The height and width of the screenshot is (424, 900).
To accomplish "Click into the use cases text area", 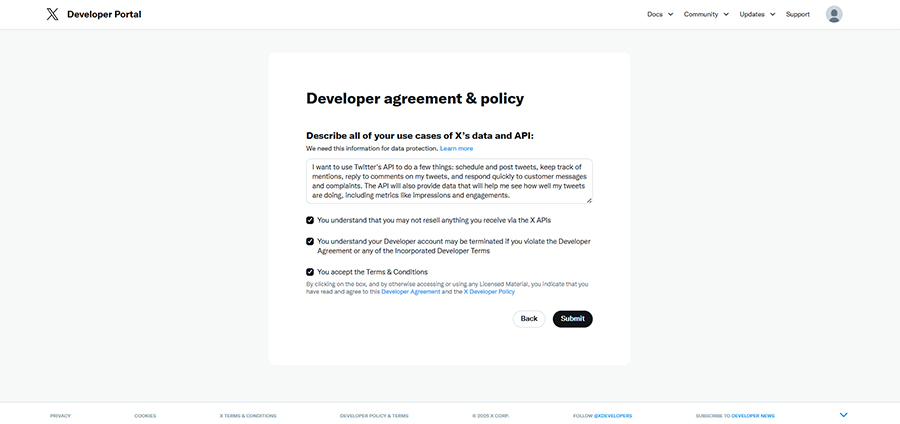I will click(x=449, y=181).
